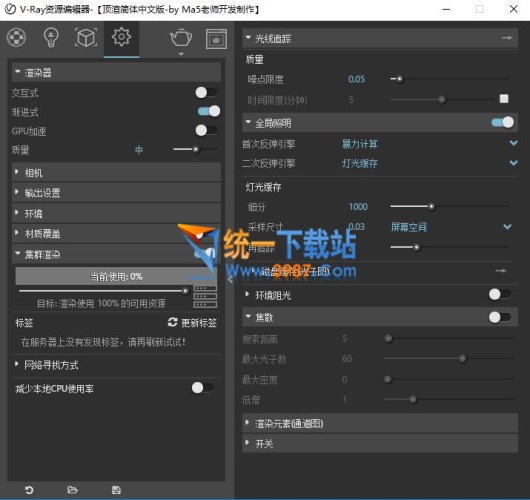Toggle the 交互式 switch
Image resolution: width=530 pixels, height=500 pixels.
tap(206, 92)
